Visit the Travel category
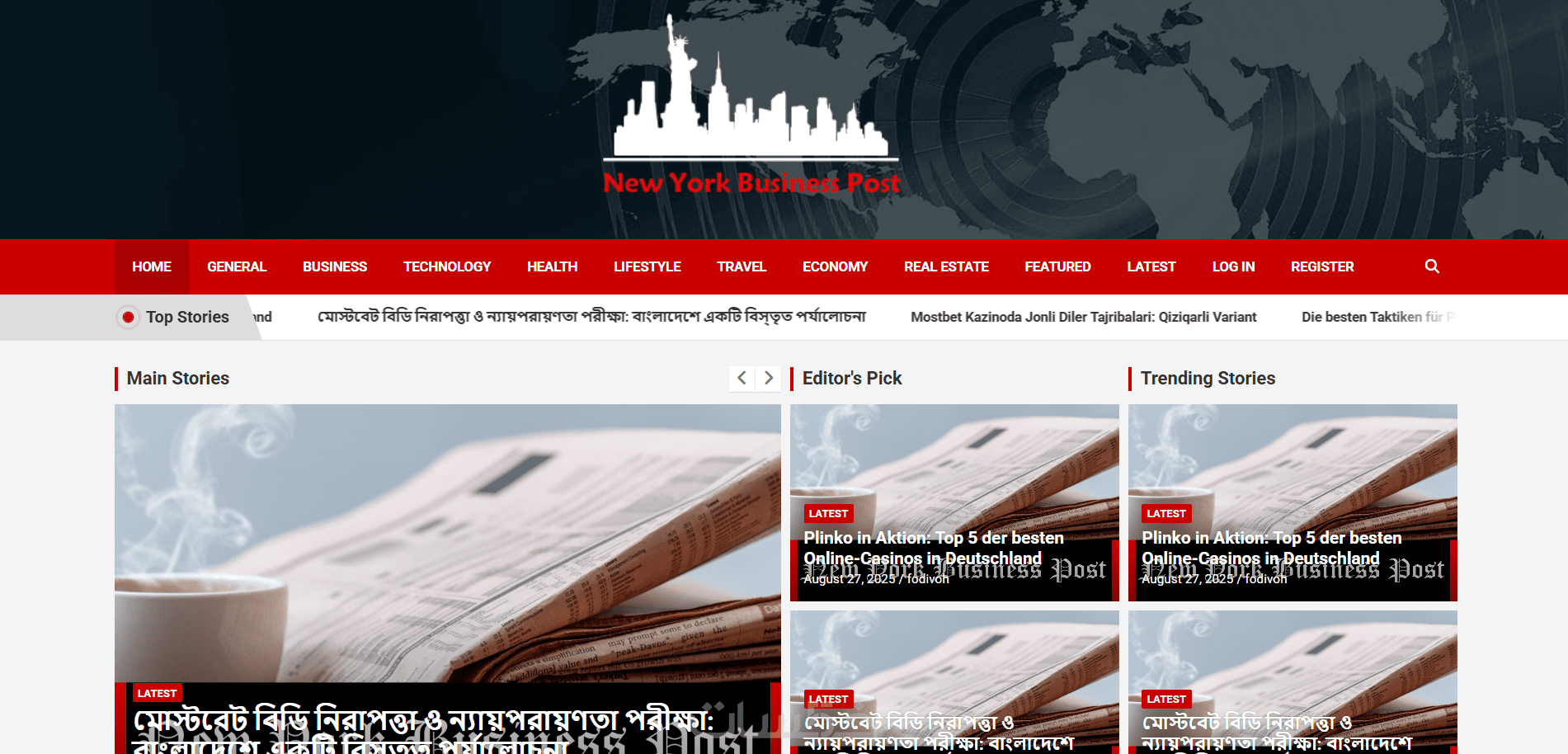The image size is (1568, 754). [742, 266]
